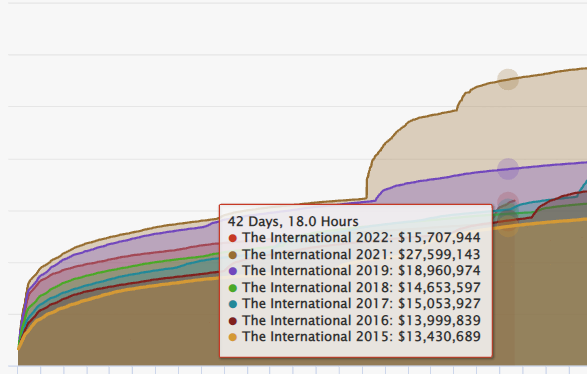Screen dimensions: 587x374
Task: Click the text 'The International 2015: $13,430,689'
Action: point(361,337)
